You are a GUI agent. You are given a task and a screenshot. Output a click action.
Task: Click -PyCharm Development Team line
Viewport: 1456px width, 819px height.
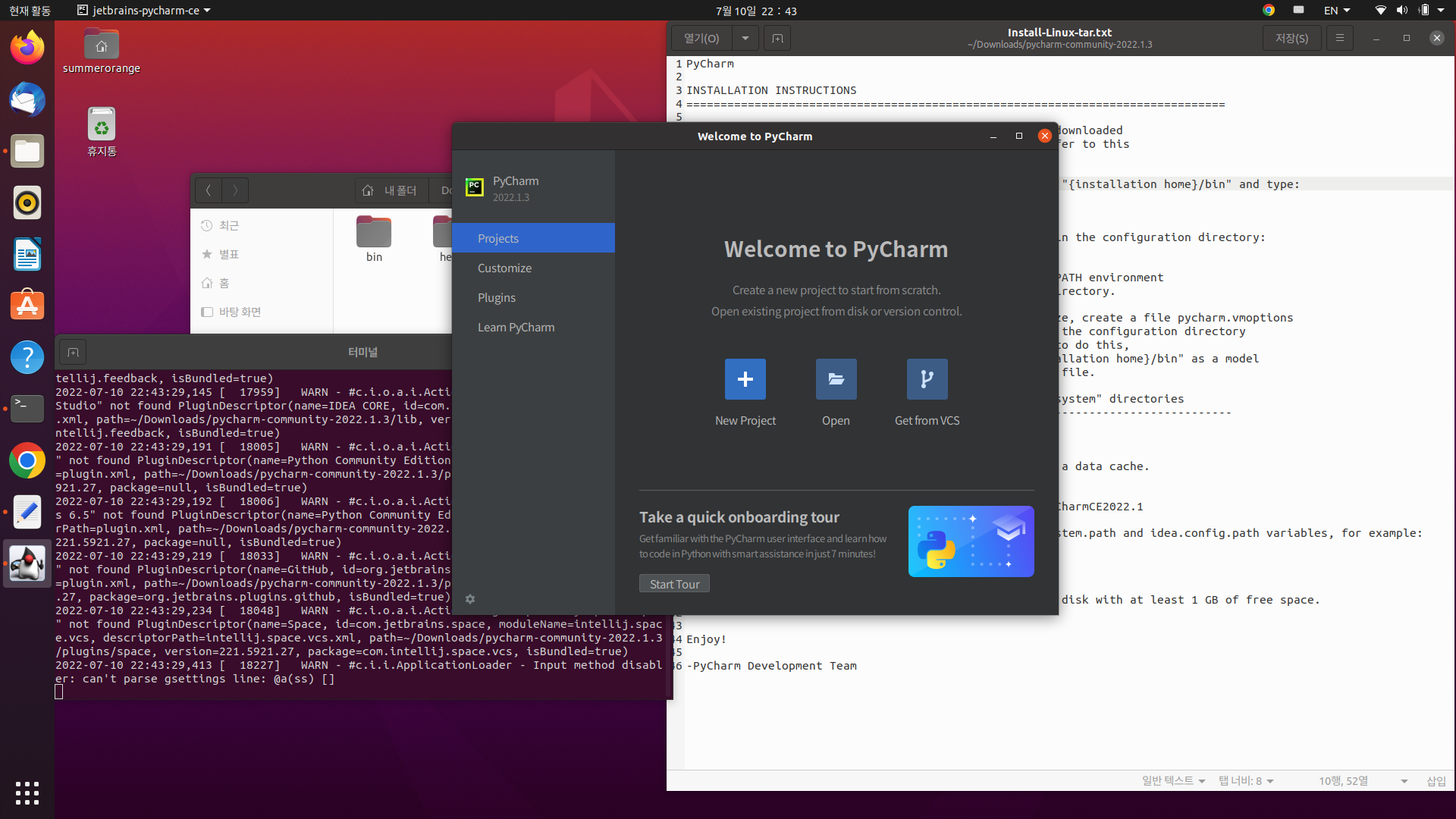click(771, 666)
